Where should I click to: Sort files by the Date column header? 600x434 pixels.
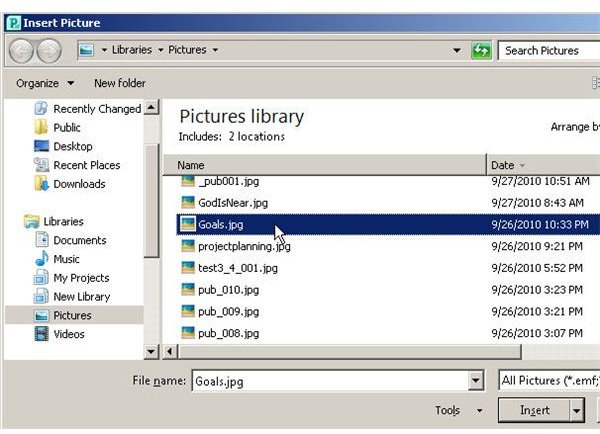click(x=543, y=165)
